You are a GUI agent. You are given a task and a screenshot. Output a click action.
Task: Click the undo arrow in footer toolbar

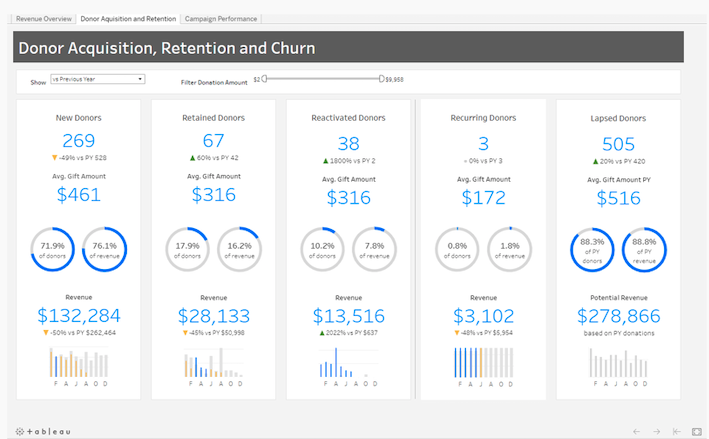[635, 431]
